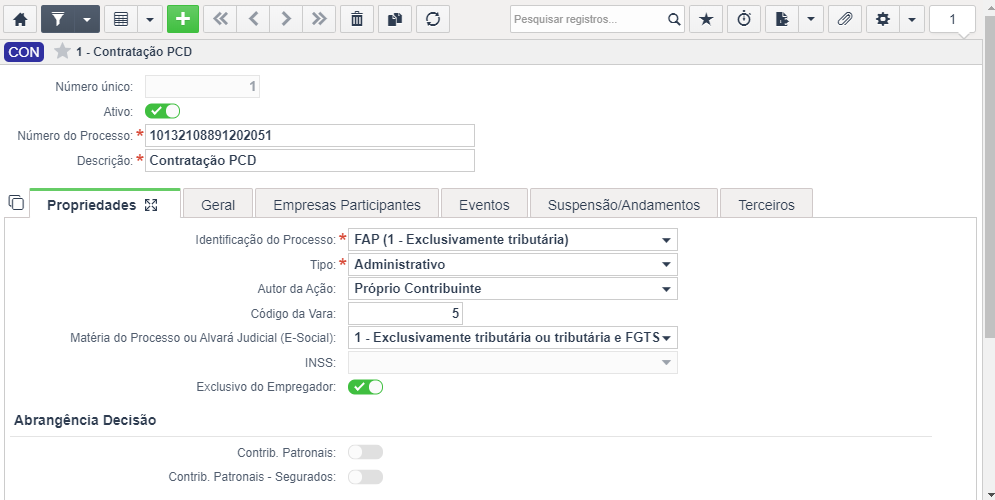
Task: Click the Código da Vara field
Action: click(x=405, y=313)
